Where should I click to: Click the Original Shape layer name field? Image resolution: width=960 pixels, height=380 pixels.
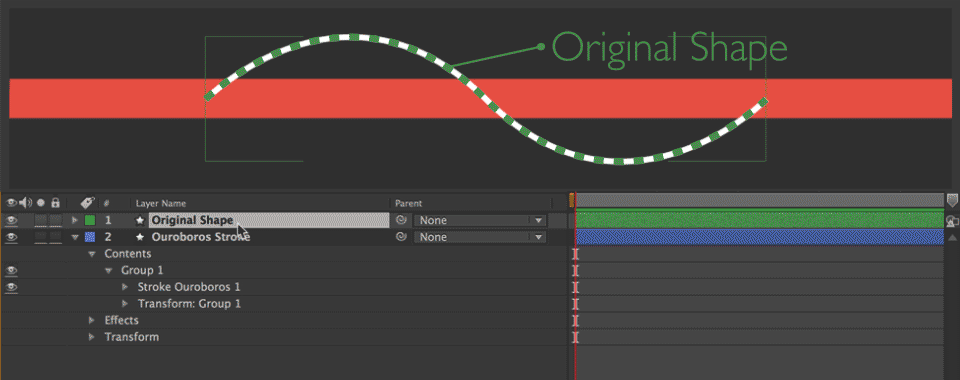click(269, 220)
